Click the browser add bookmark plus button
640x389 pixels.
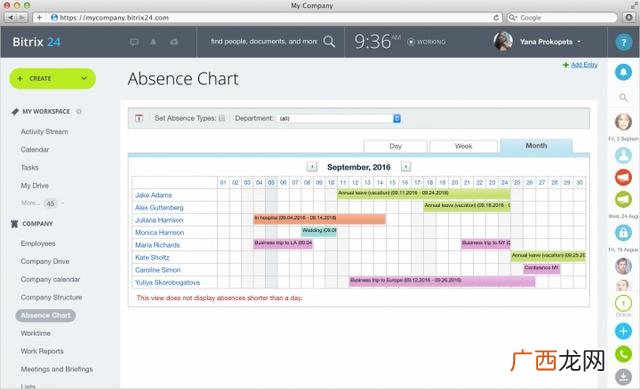click(39, 18)
